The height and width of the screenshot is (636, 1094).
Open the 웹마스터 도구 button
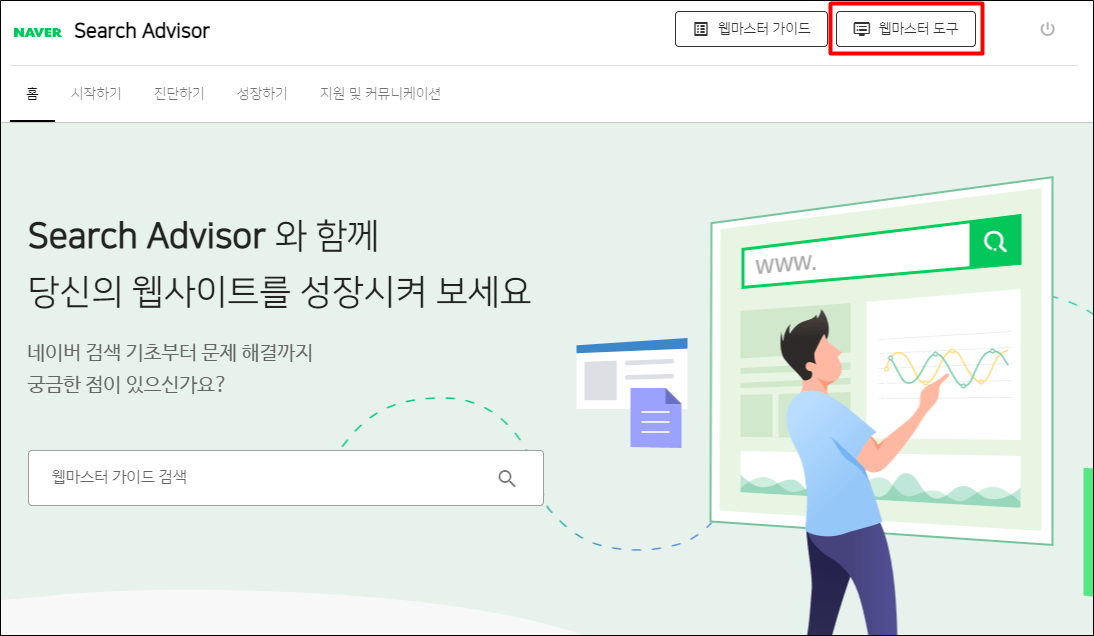pyautogui.click(x=906, y=29)
